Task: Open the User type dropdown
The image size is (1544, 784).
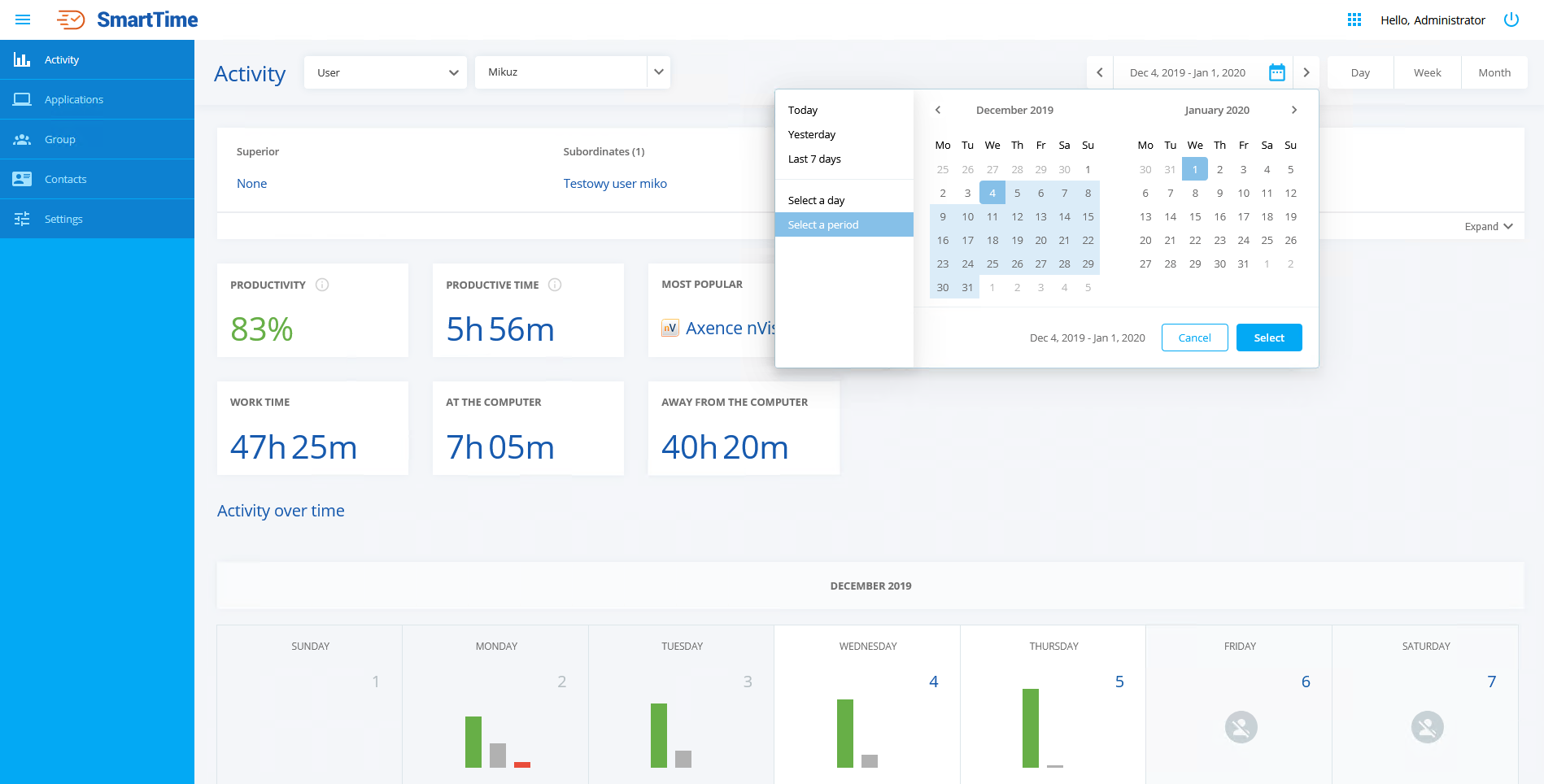Action: coord(385,72)
